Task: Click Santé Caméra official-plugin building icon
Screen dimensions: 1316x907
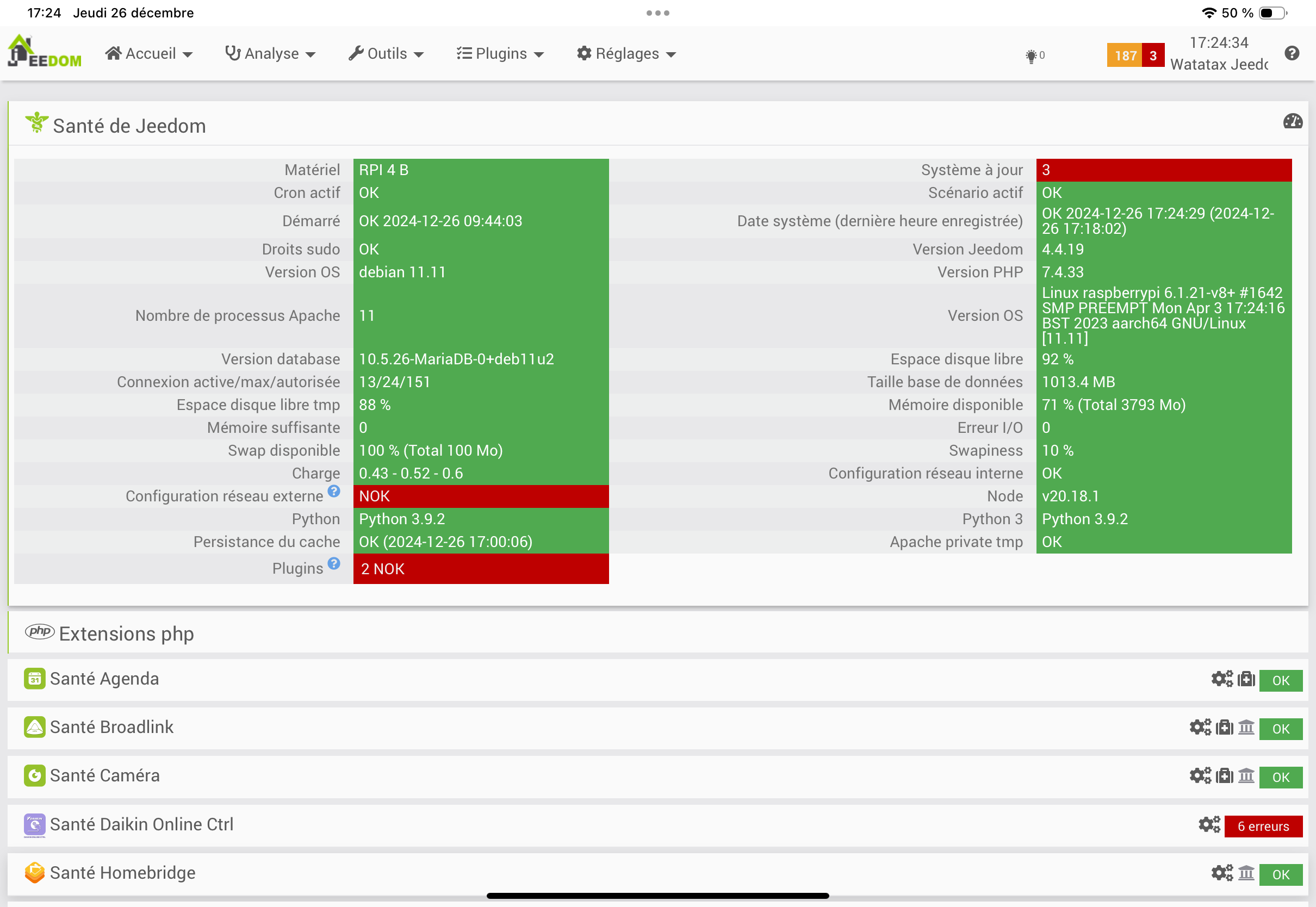Action: (x=1246, y=776)
